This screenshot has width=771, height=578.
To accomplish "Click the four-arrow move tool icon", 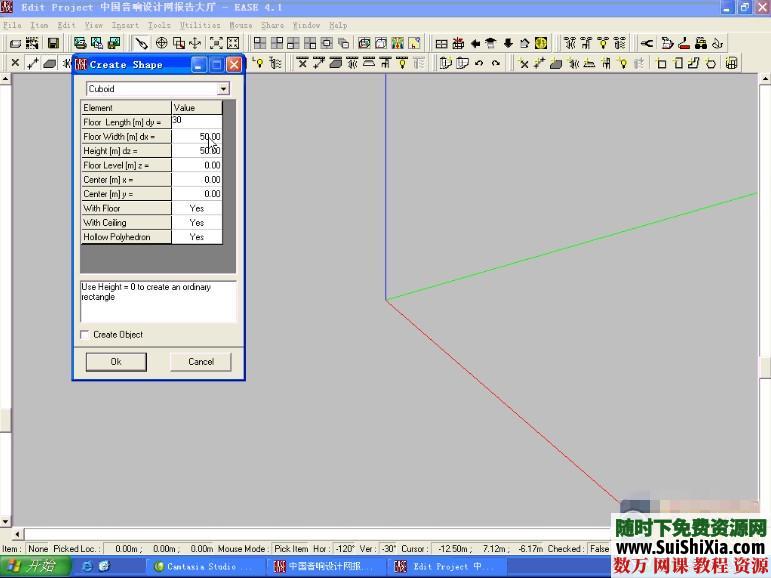I will tap(195, 43).
